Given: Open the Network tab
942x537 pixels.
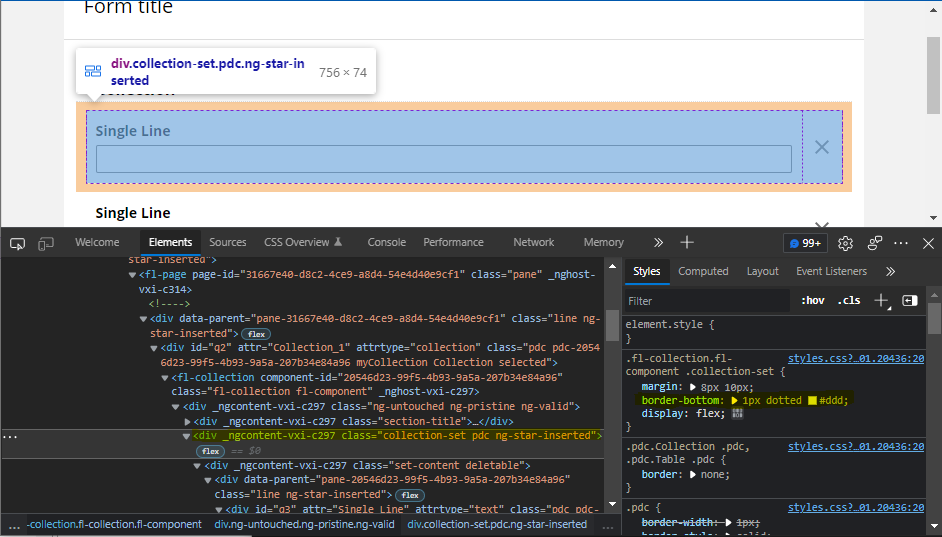Looking at the screenshot, I should (x=533, y=243).
